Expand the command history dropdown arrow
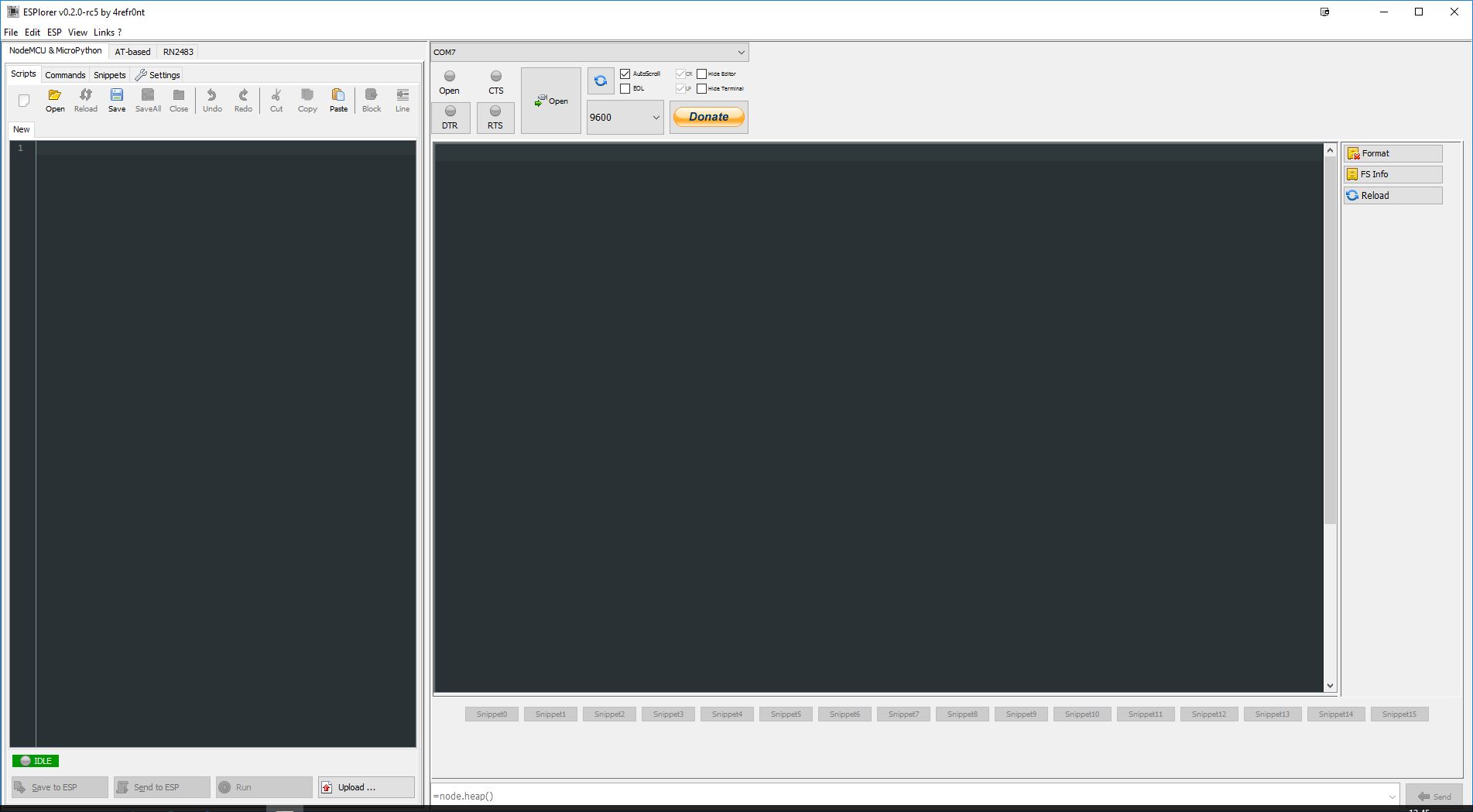Image resolution: width=1473 pixels, height=812 pixels. click(1392, 796)
